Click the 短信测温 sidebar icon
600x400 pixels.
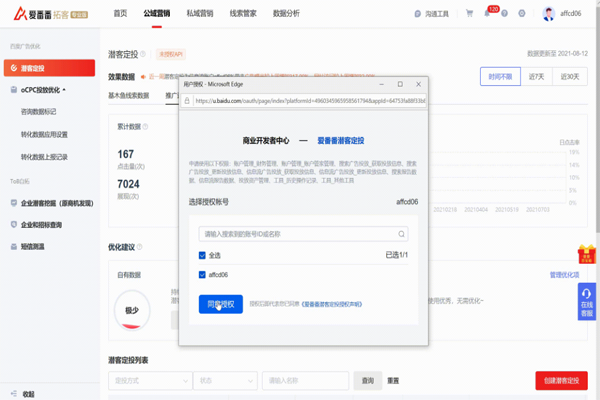coord(14,247)
